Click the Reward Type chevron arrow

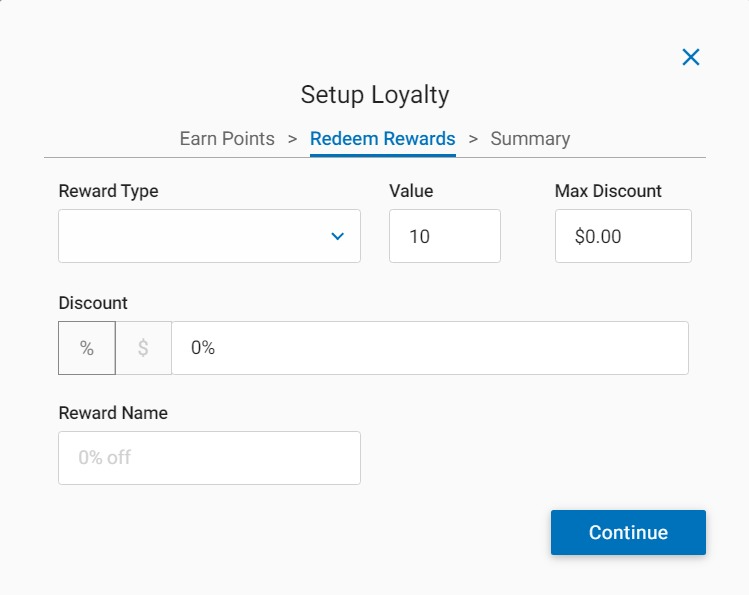(x=337, y=236)
